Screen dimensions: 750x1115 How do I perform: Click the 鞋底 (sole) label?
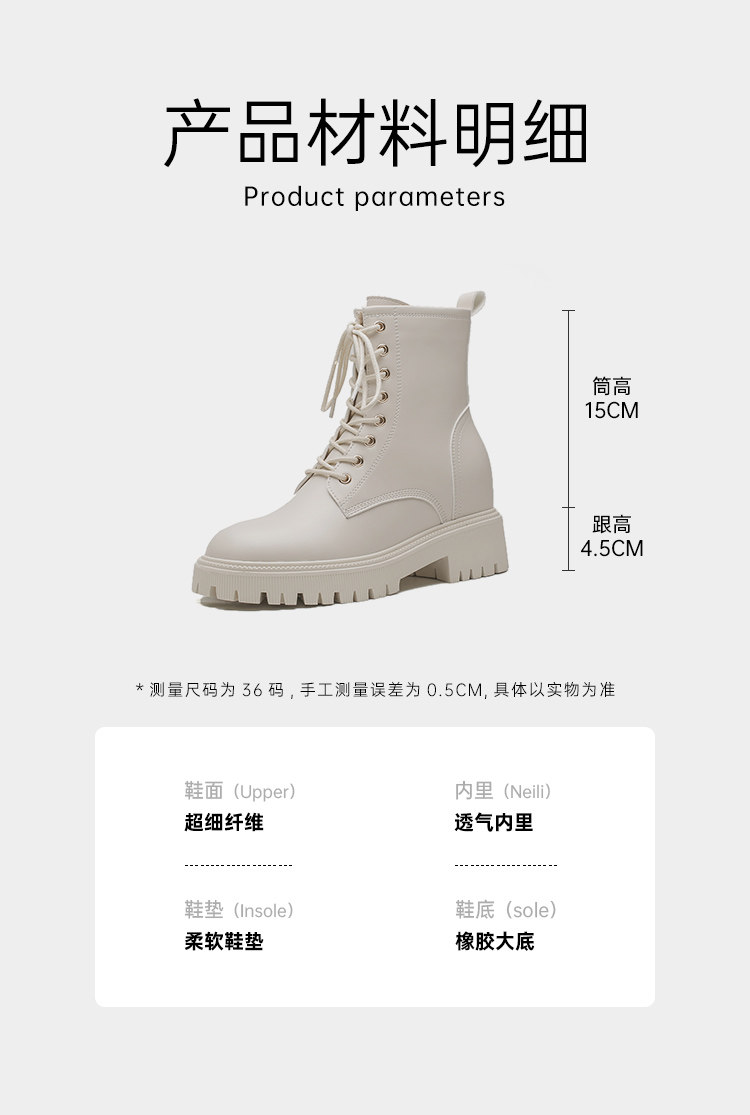click(x=506, y=909)
